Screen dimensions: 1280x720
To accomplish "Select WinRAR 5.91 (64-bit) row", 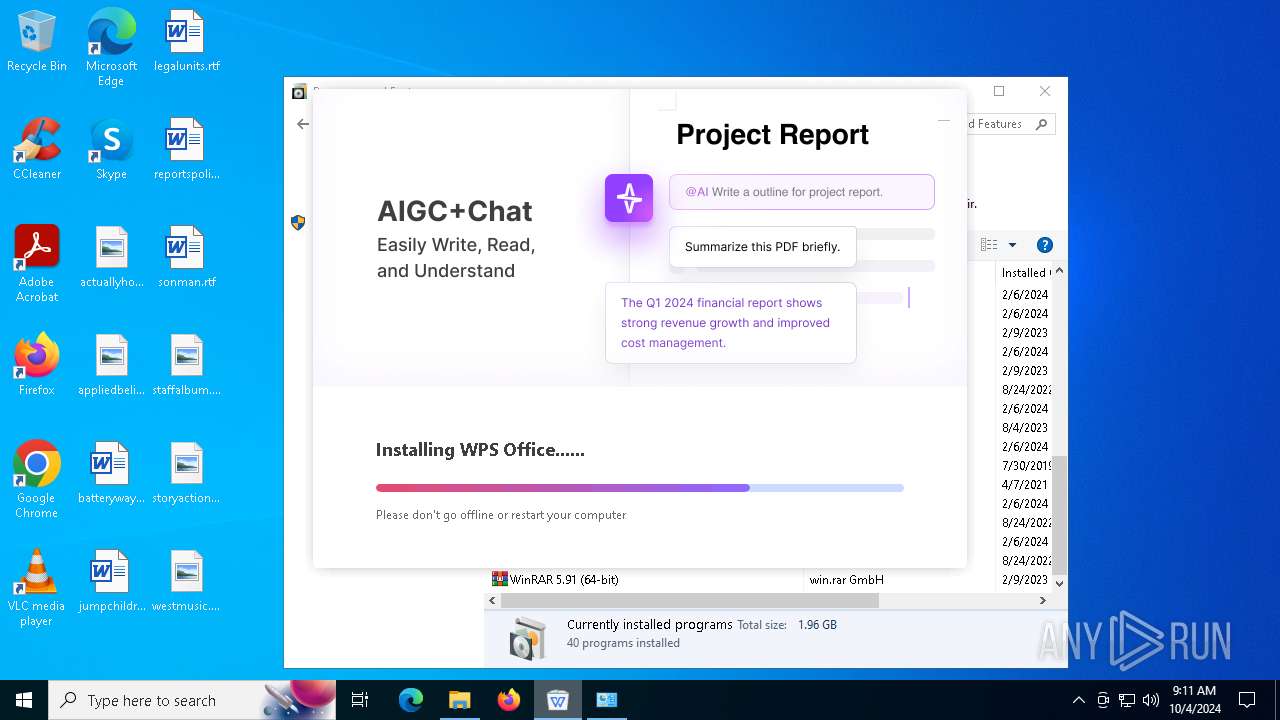I will coord(770,580).
